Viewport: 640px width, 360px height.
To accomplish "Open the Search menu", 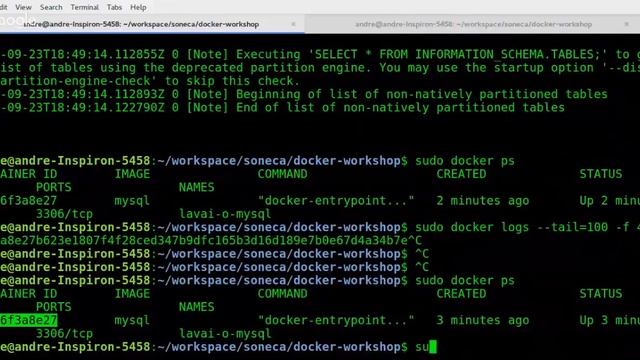I will [x=51, y=7].
